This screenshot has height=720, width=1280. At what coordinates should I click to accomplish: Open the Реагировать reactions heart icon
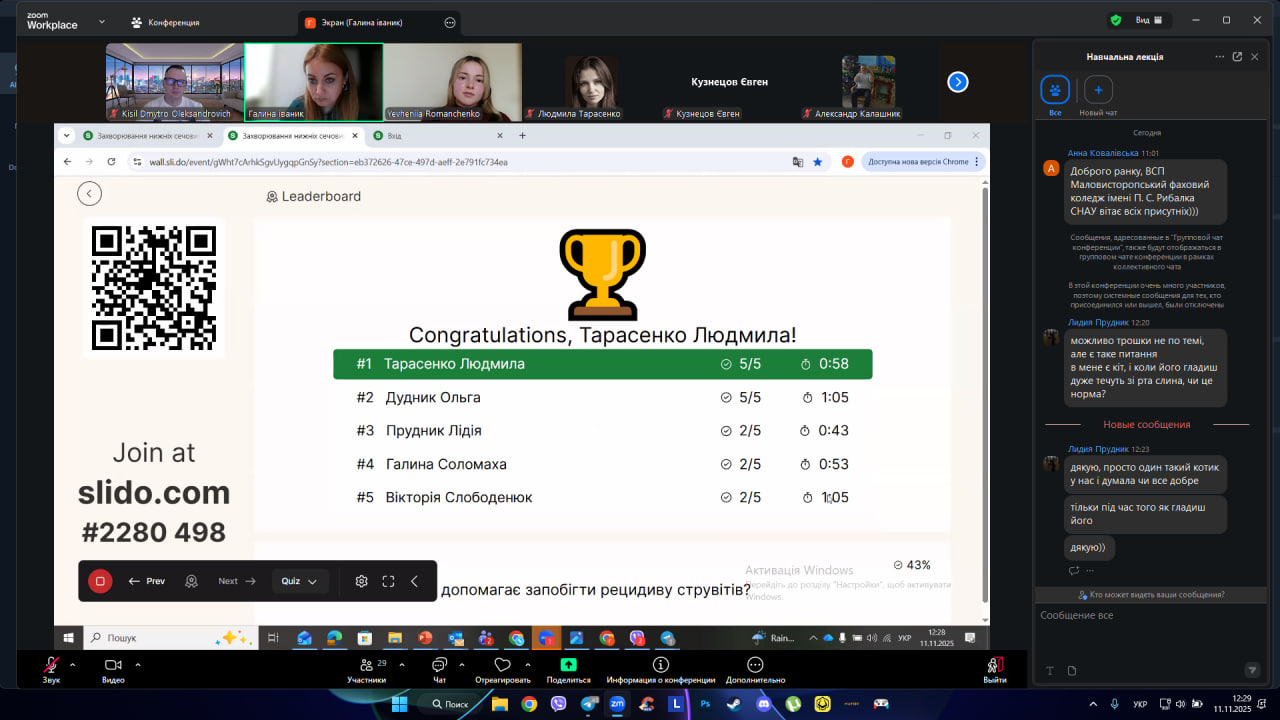pyautogui.click(x=503, y=665)
